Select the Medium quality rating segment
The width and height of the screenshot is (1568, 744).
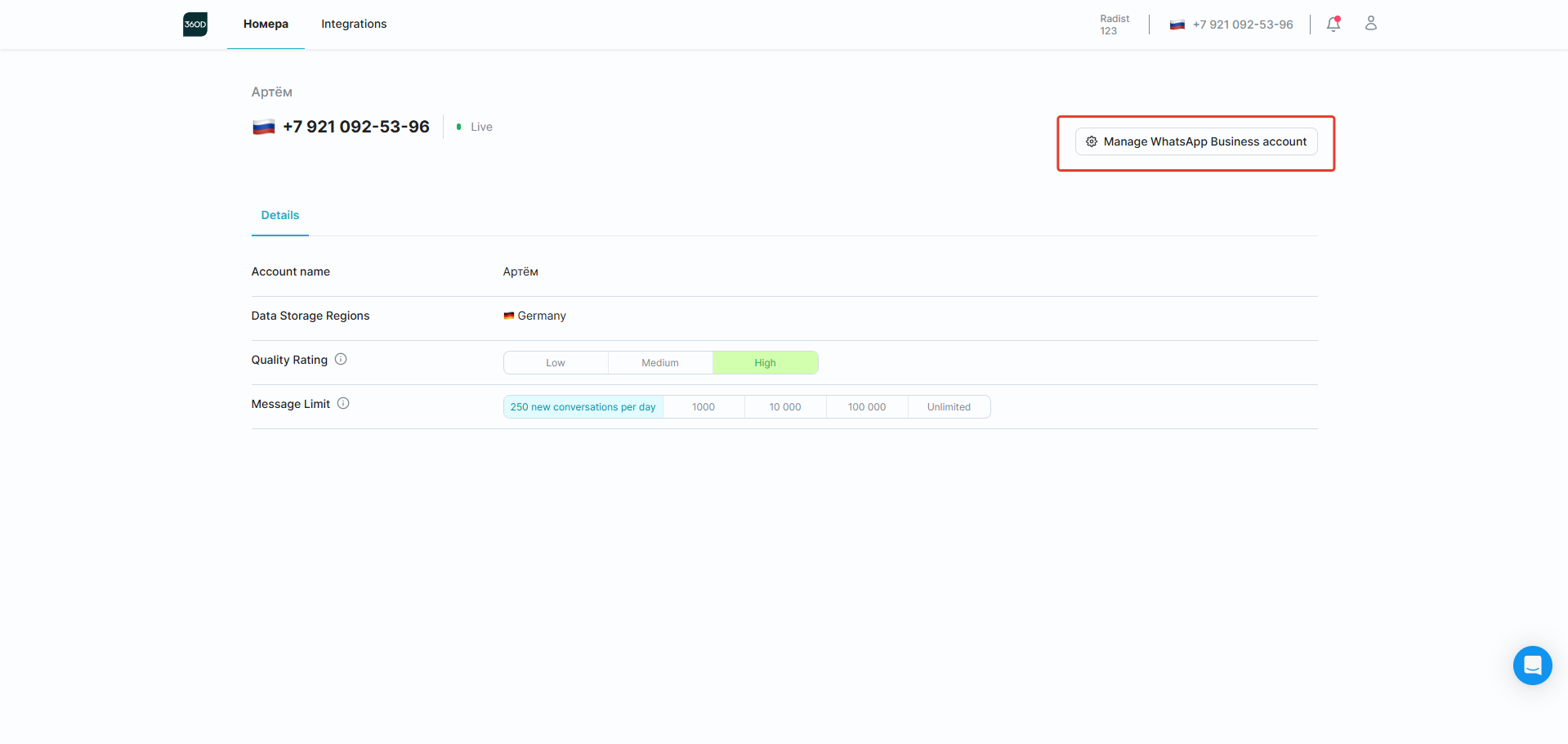point(660,363)
